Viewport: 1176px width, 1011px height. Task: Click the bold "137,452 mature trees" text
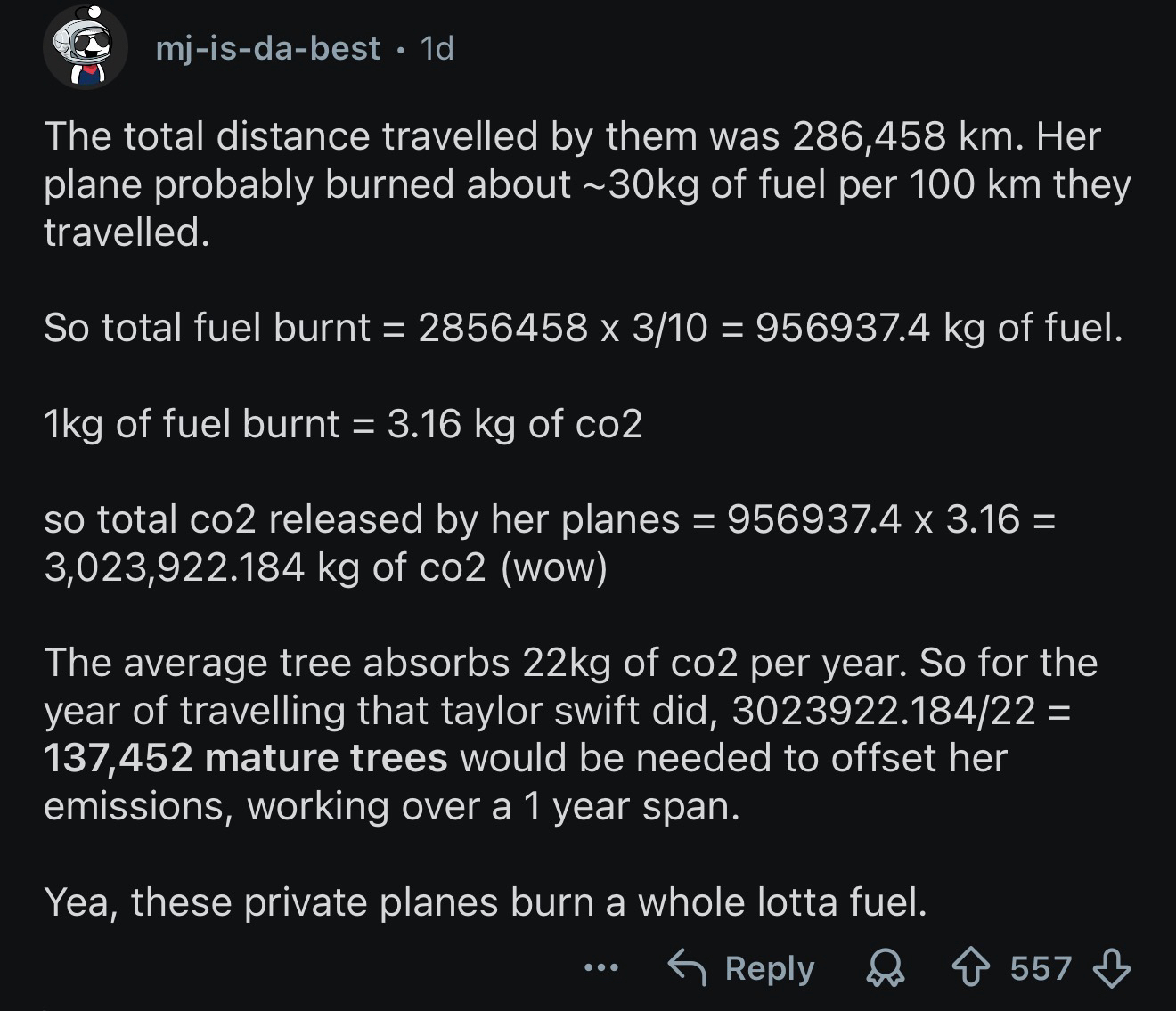[245, 758]
